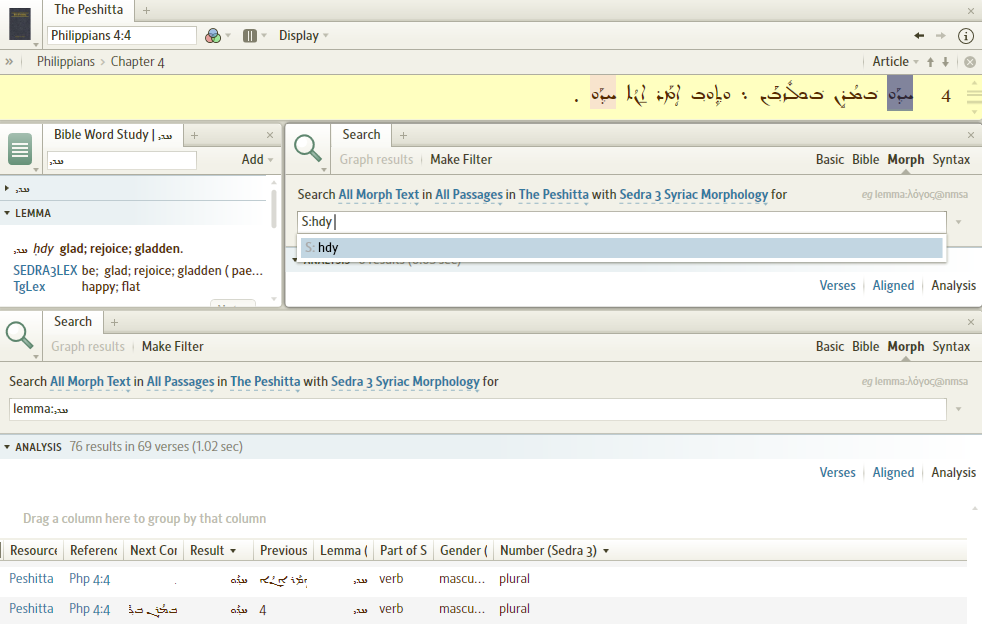Close the locator bar with circled X
The height and width of the screenshot is (624, 982).
969,61
